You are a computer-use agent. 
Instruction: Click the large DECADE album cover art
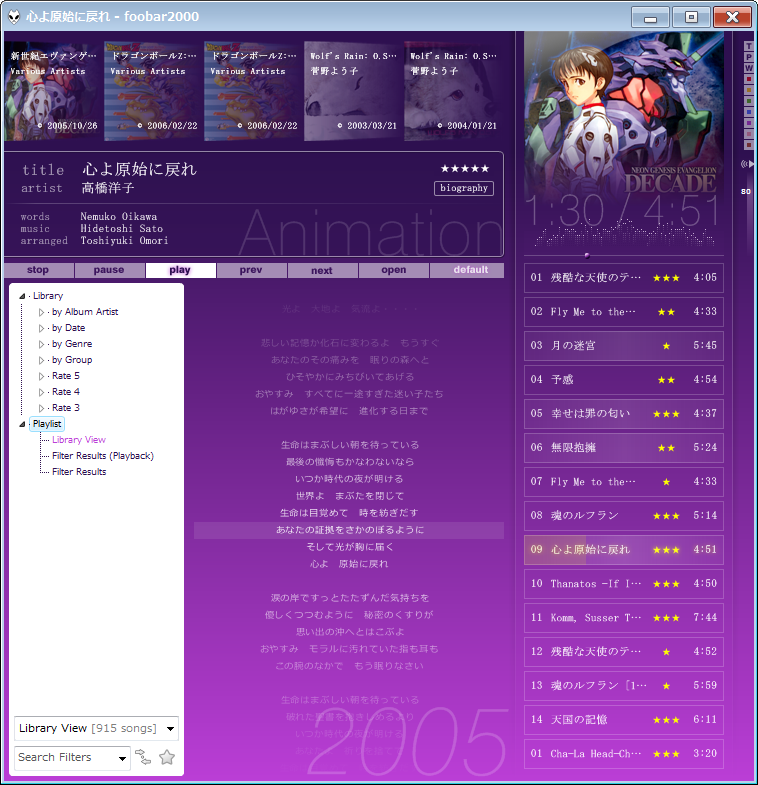click(x=624, y=115)
